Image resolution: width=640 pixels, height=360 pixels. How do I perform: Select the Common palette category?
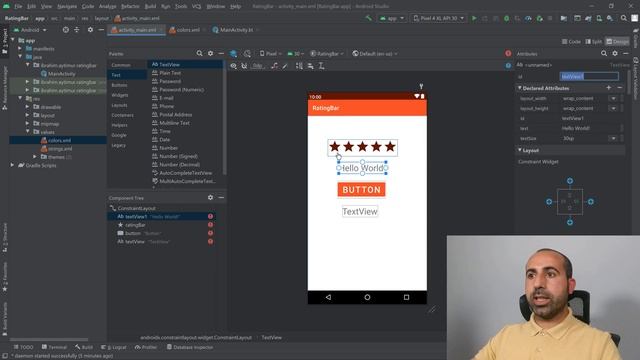pos(121,65)
